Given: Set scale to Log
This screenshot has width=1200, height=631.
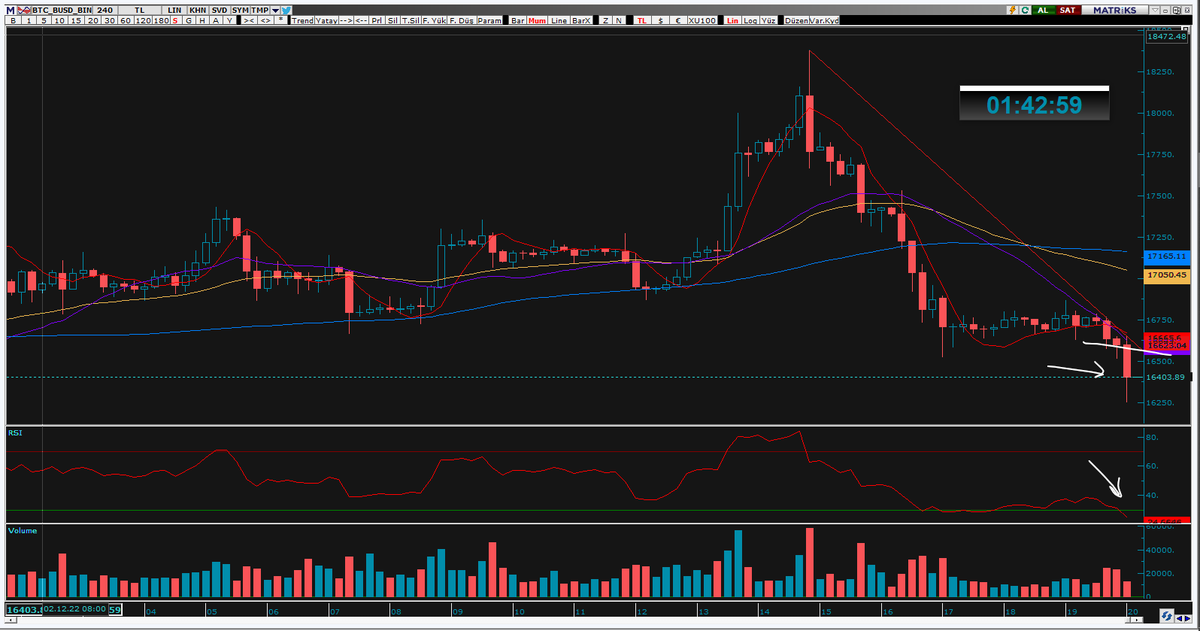Looking at the screenshot, I should pos(750,21).
